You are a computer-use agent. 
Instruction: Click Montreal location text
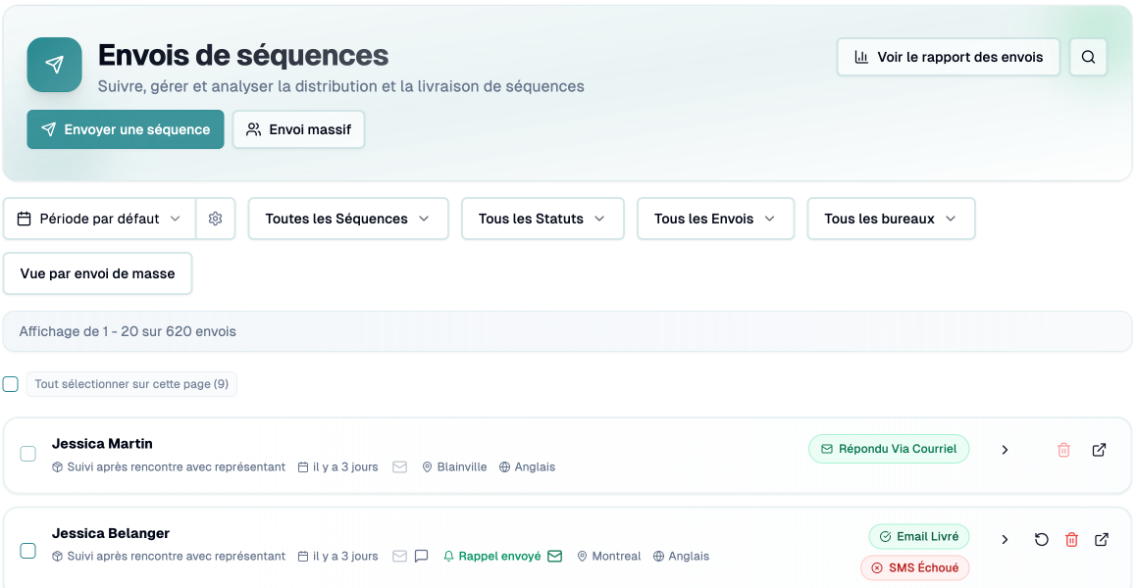[x=617, y=556]
